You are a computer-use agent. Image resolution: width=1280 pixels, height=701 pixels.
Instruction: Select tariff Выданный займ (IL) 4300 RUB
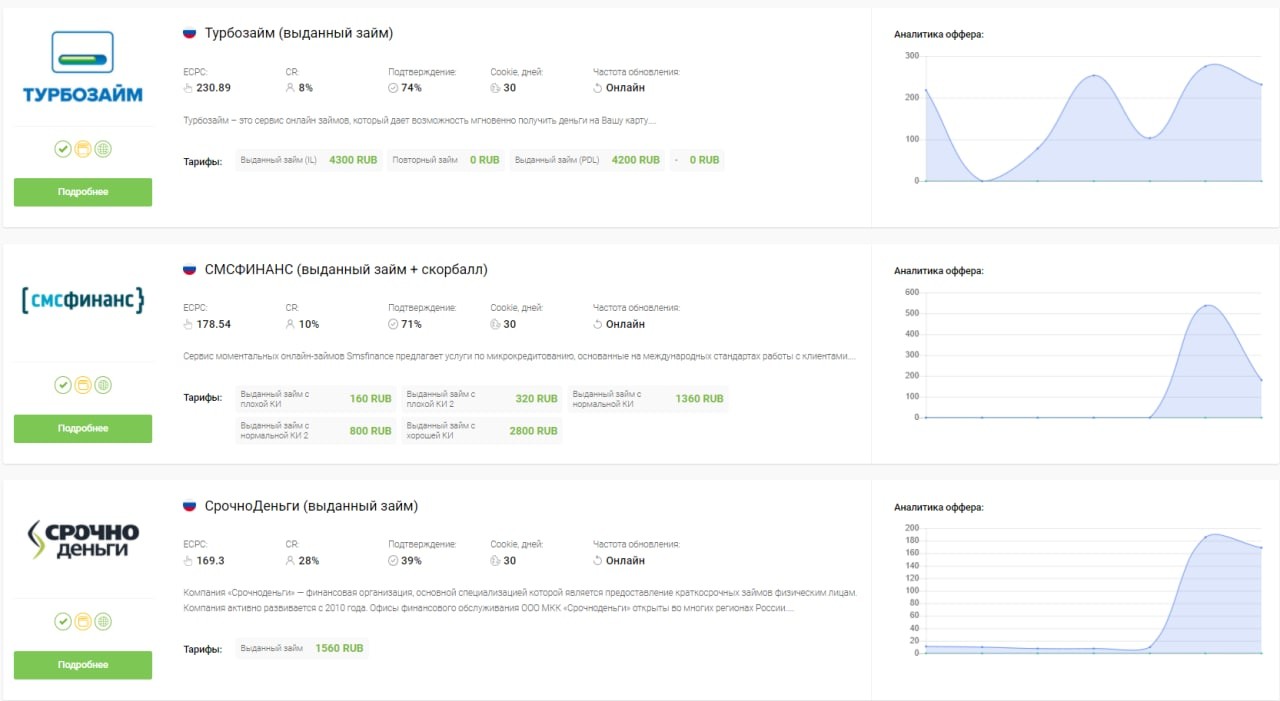309,160
